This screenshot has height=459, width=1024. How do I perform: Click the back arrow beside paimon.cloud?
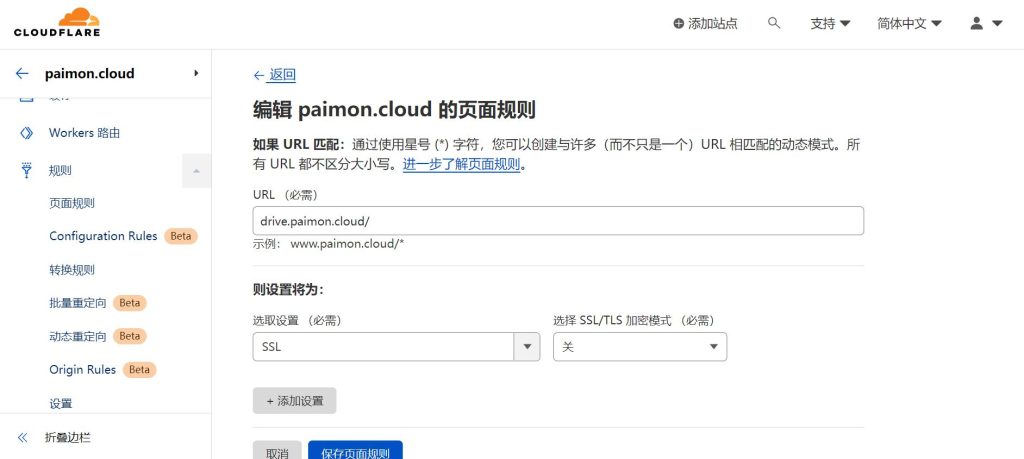coord(22,73)
